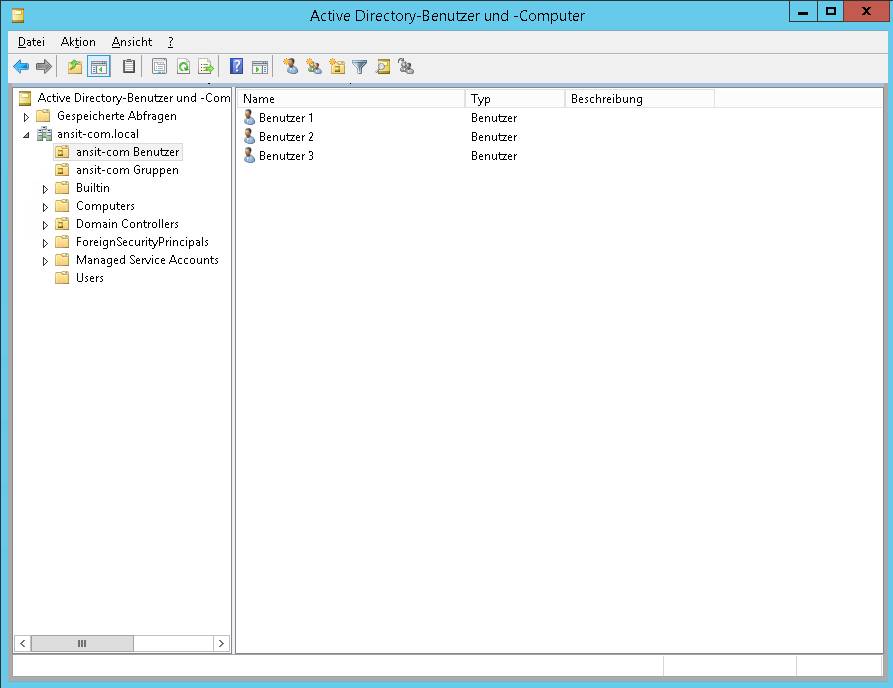The image size is (893, 688).
Task: Click the create new group icon
Action: click(314, 67)
